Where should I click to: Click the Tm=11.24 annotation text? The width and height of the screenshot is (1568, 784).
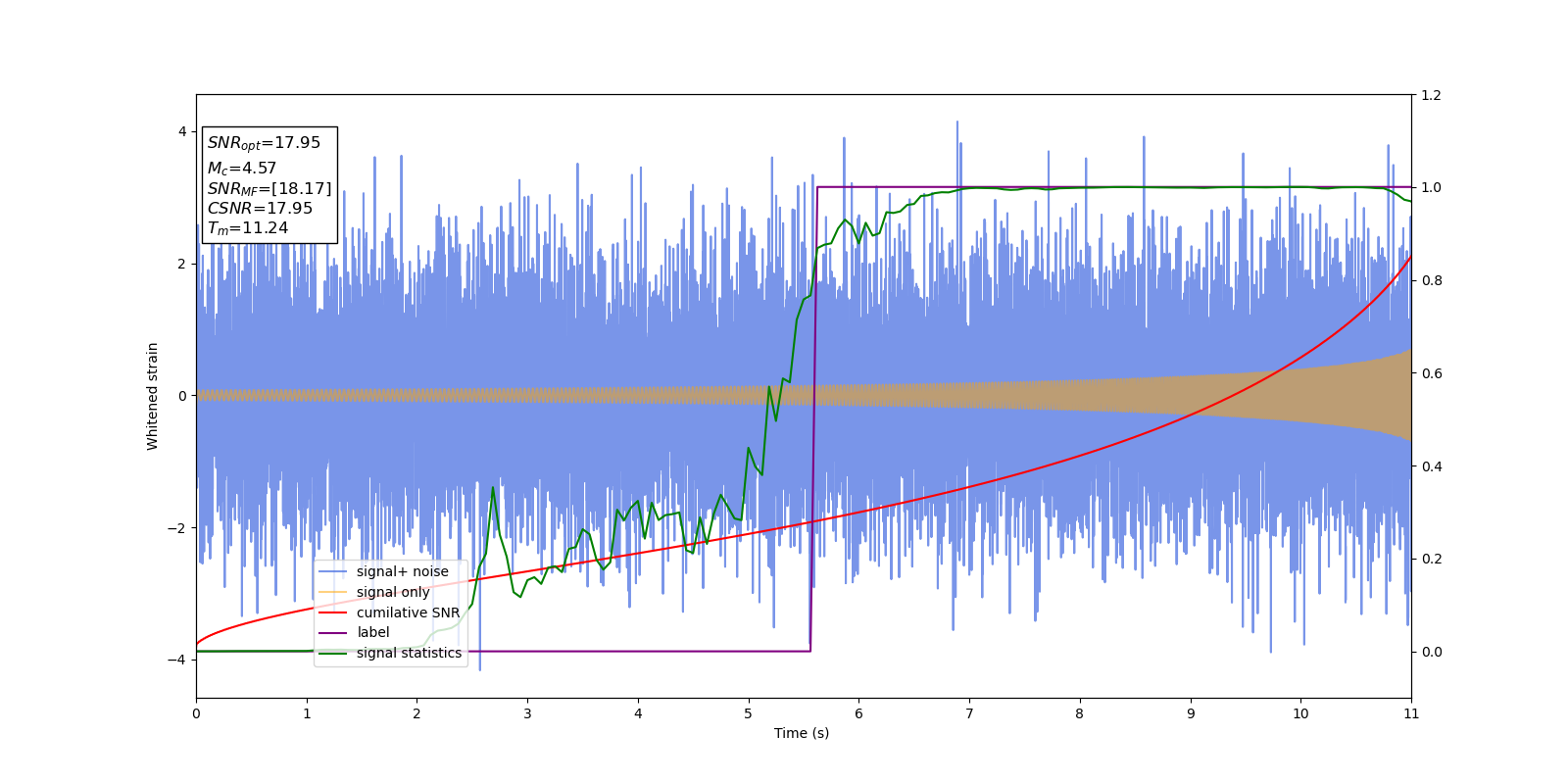click(x=248, y=228)
